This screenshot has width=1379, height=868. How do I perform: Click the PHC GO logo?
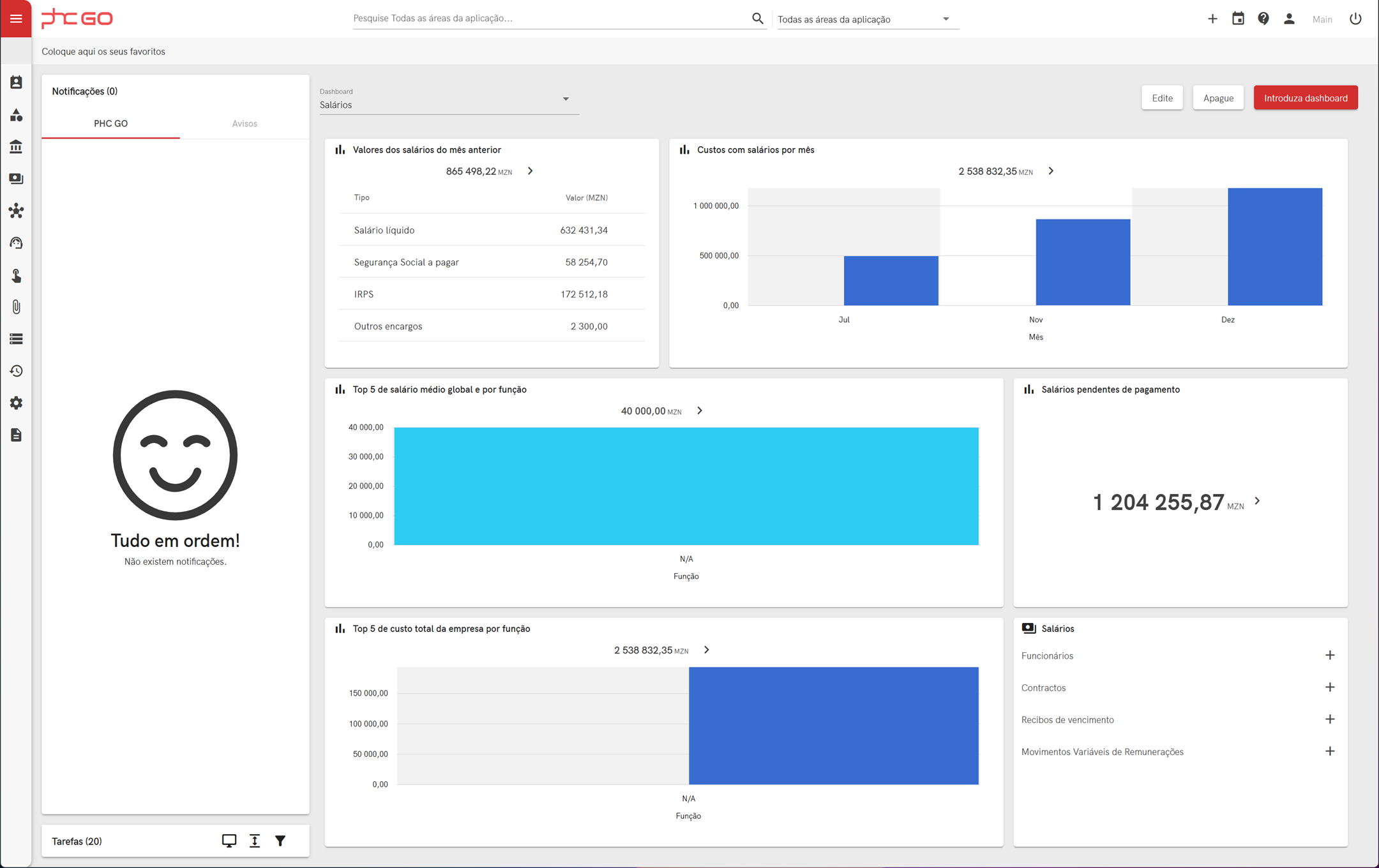77,19
